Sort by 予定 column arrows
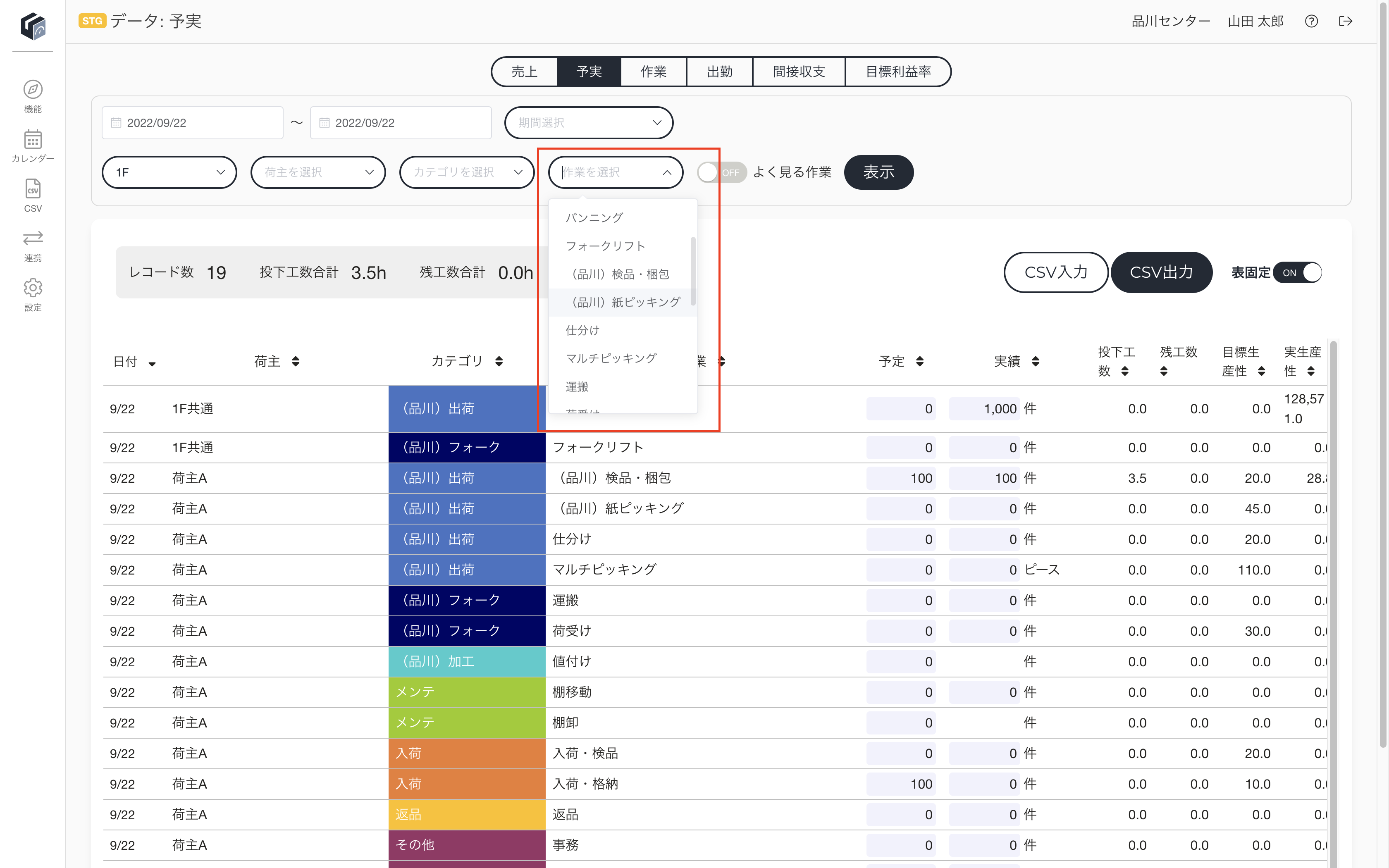The width and height of the screenshot is (1389, 868). click(x=919, y=361)
